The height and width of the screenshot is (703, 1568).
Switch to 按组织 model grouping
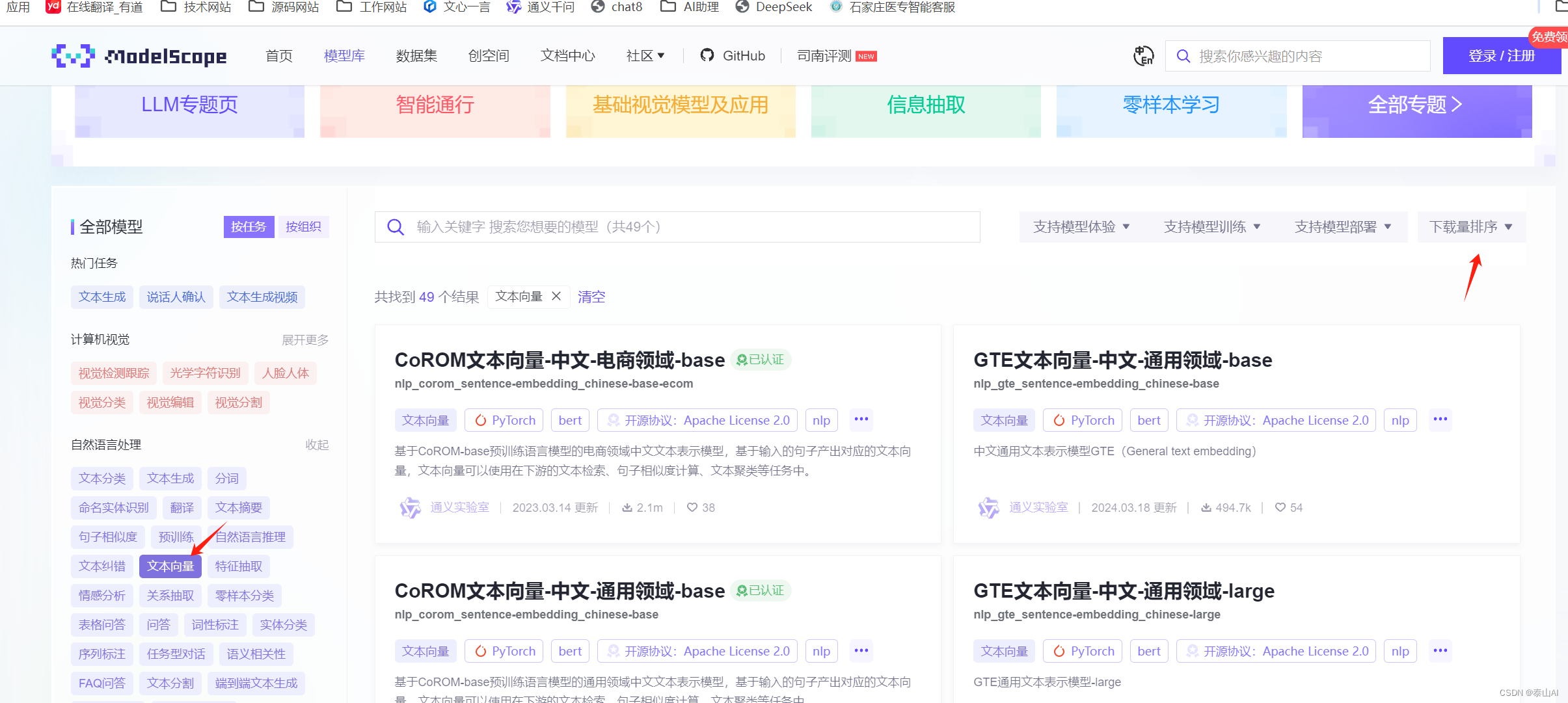pyautogui.click(x=303, y=226)
